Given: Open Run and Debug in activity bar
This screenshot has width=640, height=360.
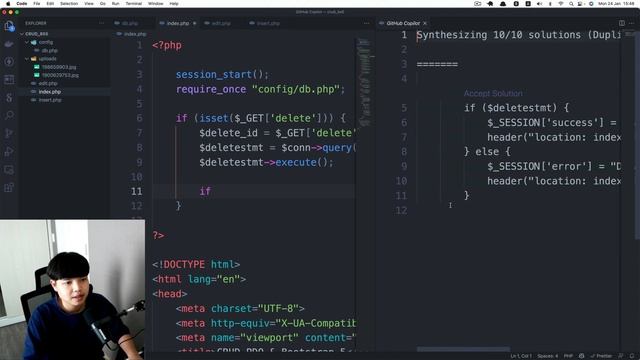Looking at the screenshot, I should click(9, 151).
